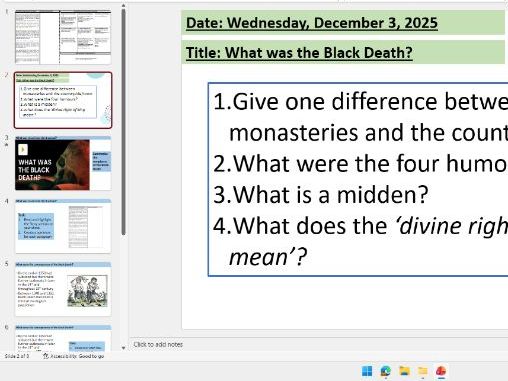Click the slide number indicator in status bar
The height and width of the screenshot is (381, 508).
[x=17, y=356]
